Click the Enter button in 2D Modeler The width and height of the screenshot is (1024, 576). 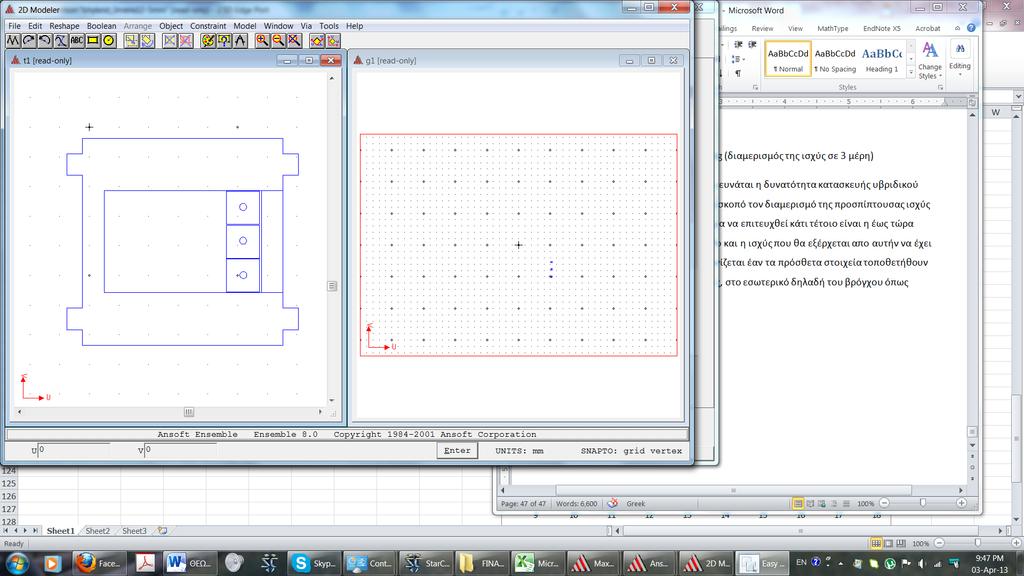[457, 451]
